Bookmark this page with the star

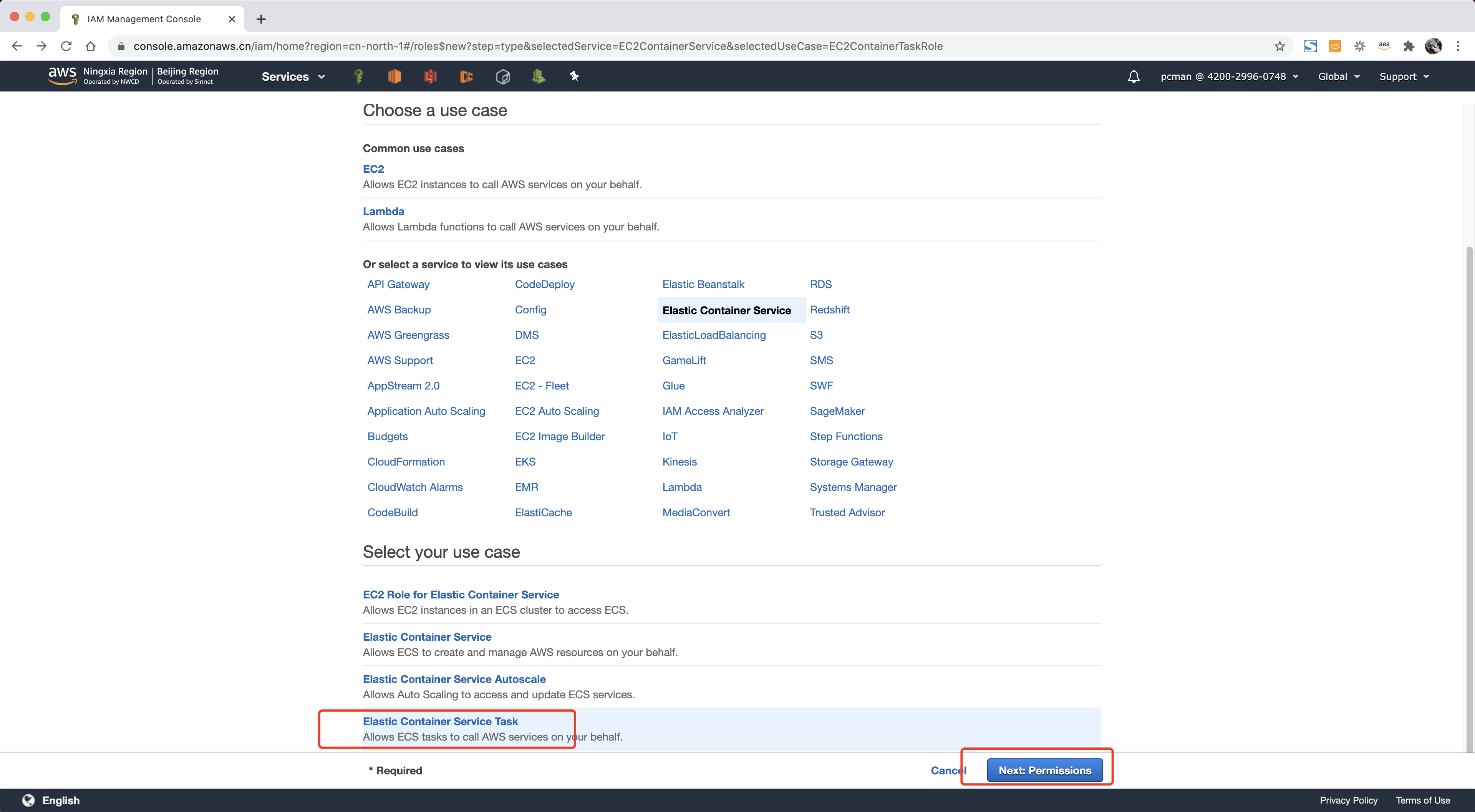[1280, 46]
